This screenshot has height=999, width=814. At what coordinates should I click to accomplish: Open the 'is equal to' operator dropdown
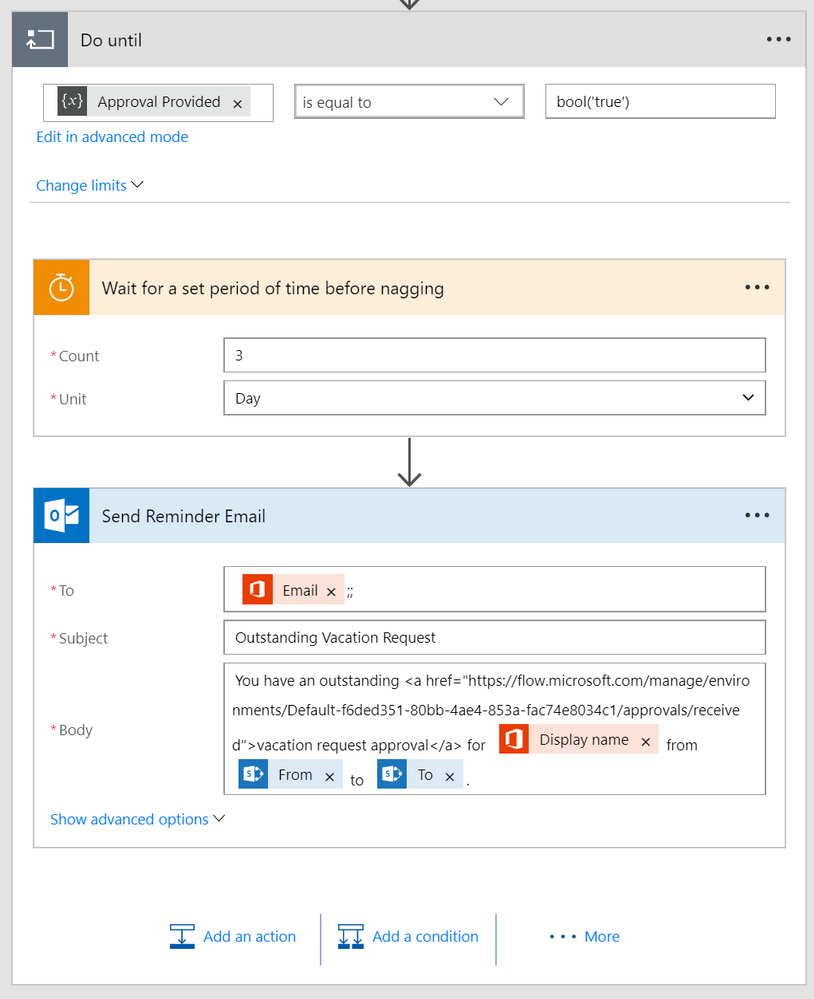point(408,102)
